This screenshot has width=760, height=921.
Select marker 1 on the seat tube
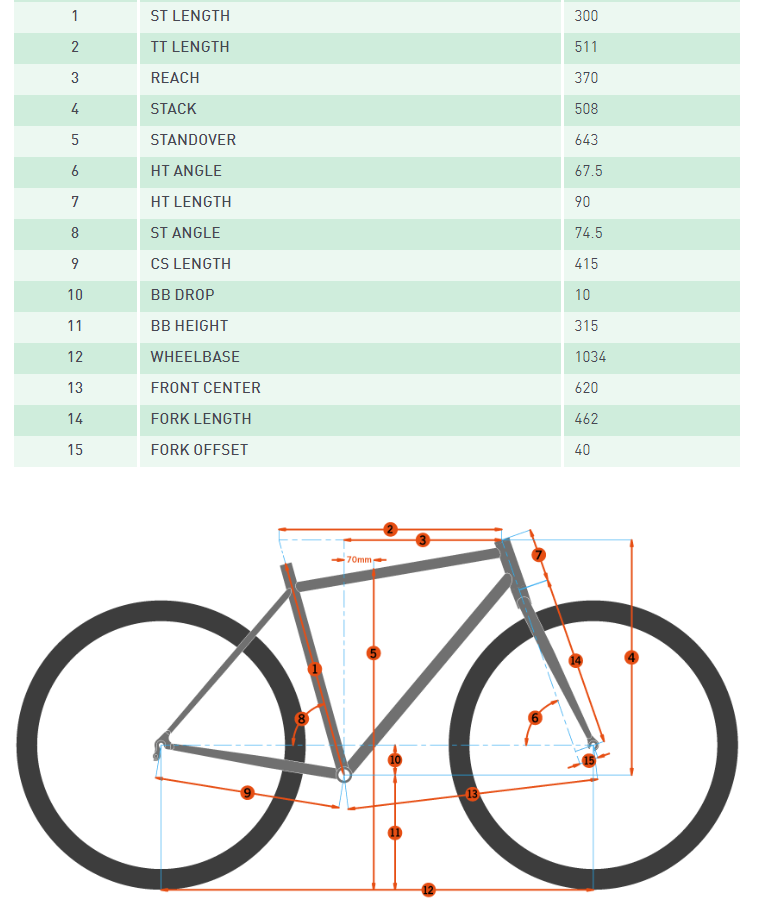[314, 668]
